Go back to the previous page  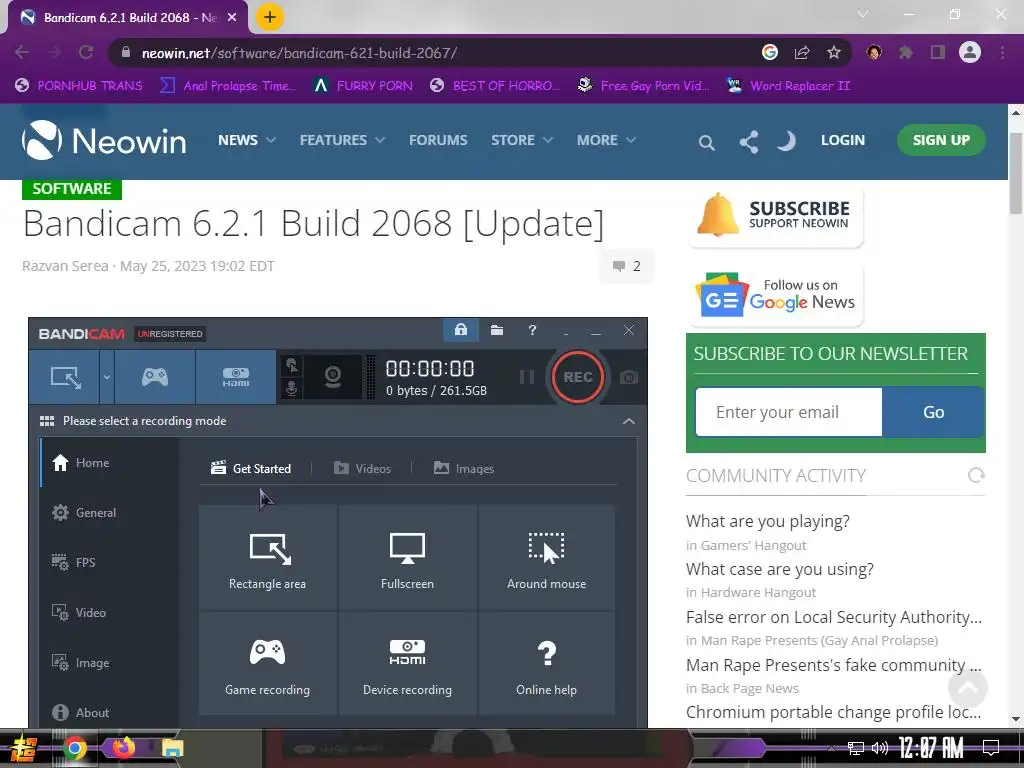coord(22,52)
